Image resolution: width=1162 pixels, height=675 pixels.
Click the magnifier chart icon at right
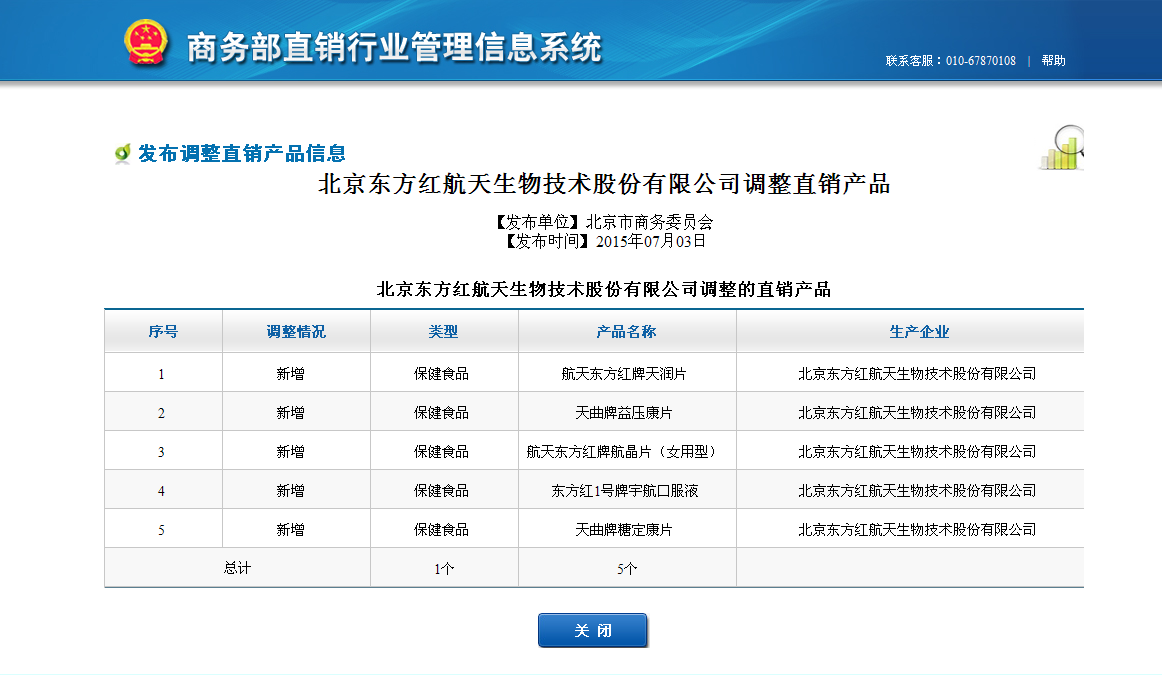(1062, 148)
